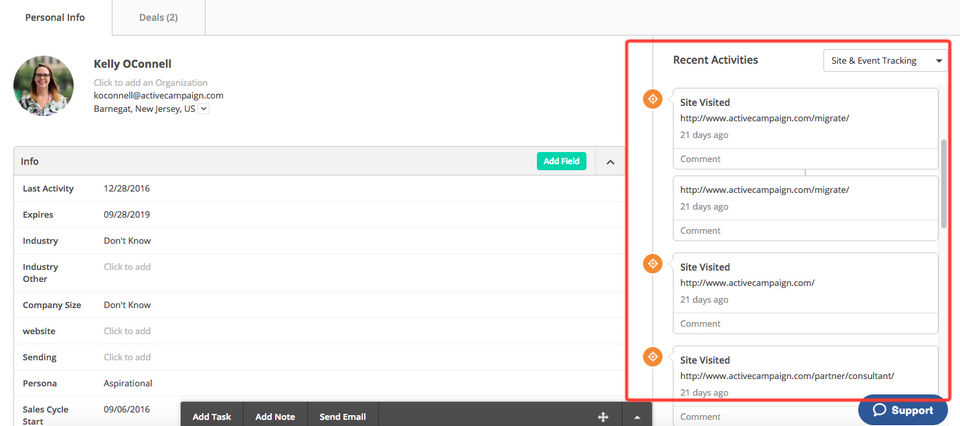Click the Last Activity value 12/28/2016
This screenshot has height=426, width=960.
[x=127, y=189]
